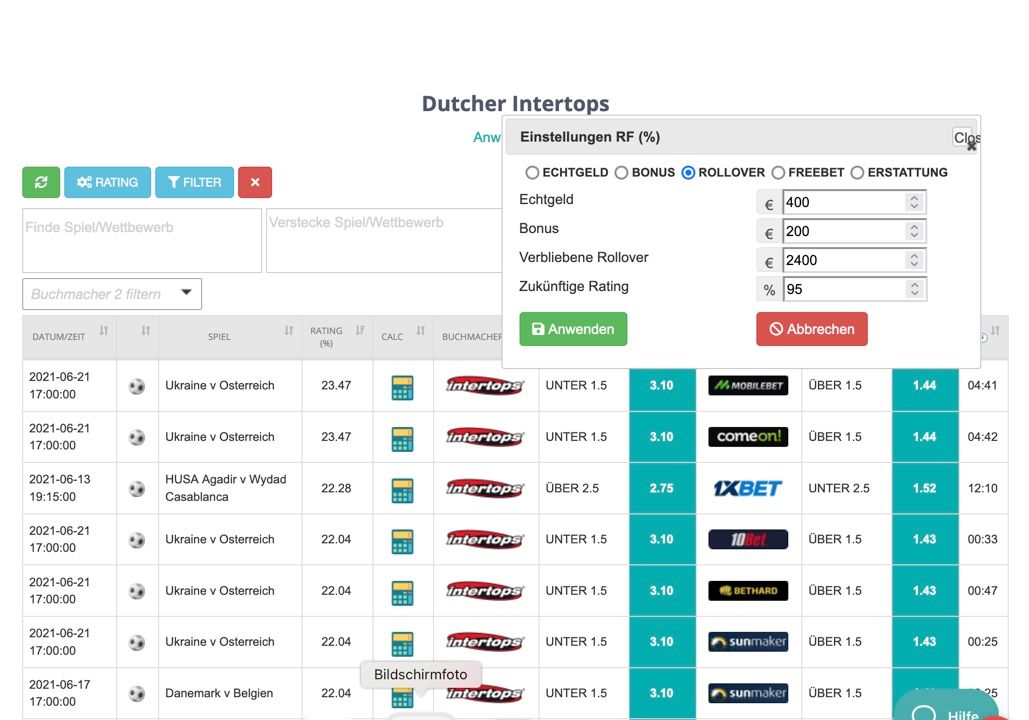Select HUSA Agadir v Wydad Casablanca text
Image resolution: width=1029 pixels, height=720 pixels.
226,488
